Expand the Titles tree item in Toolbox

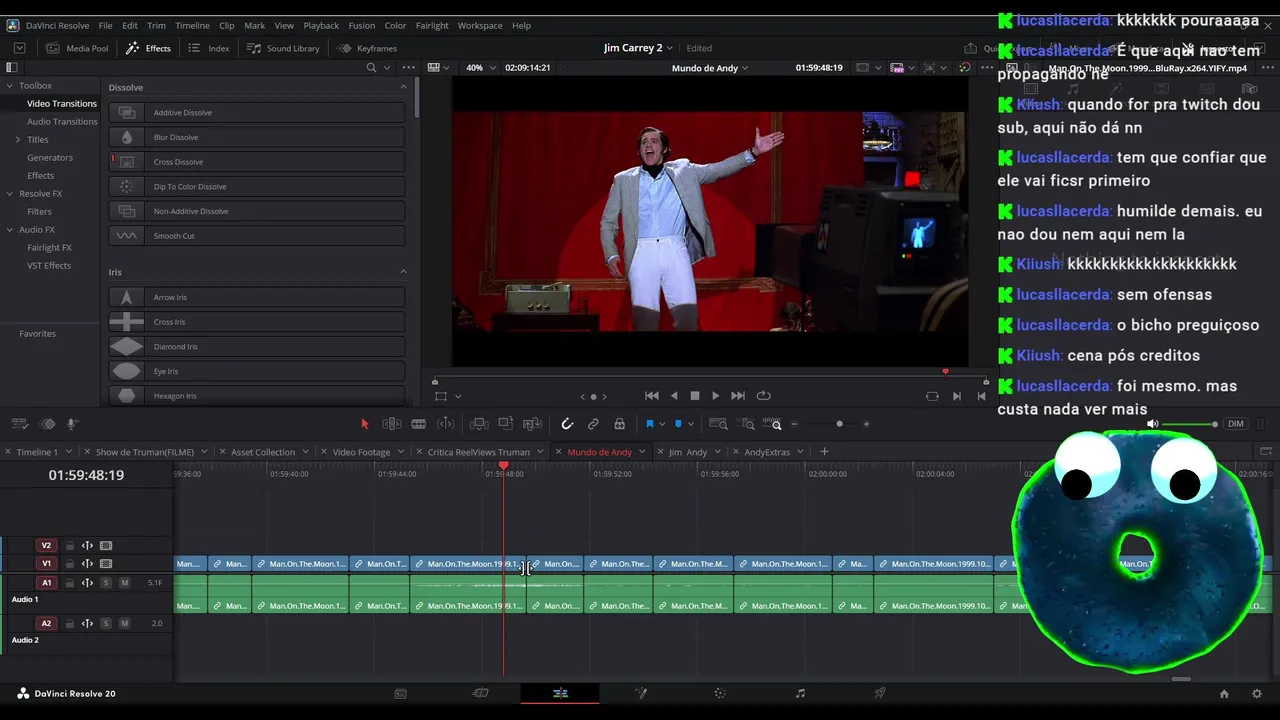coord(18,139)
